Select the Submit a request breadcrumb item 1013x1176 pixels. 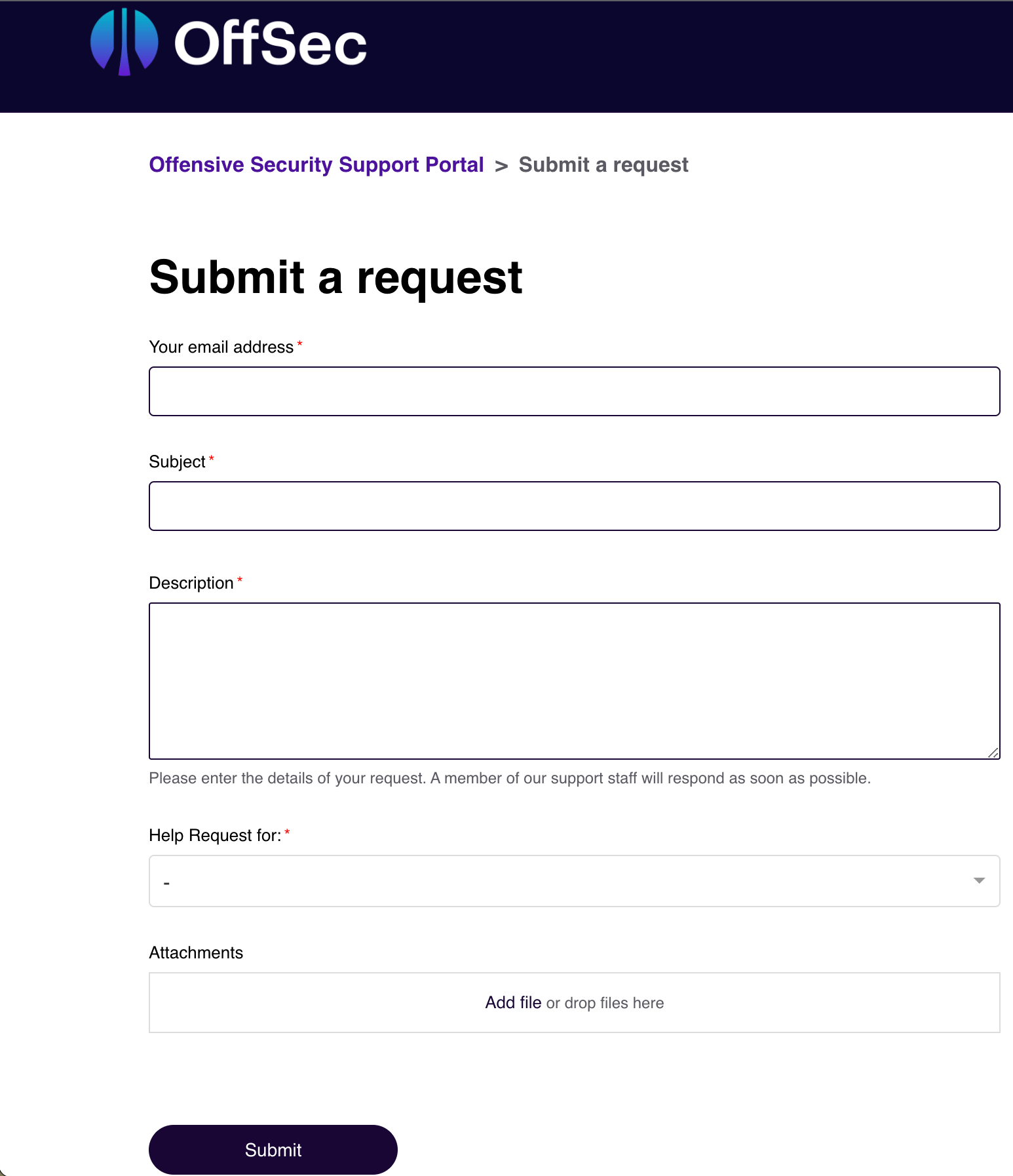pos(603,165)
